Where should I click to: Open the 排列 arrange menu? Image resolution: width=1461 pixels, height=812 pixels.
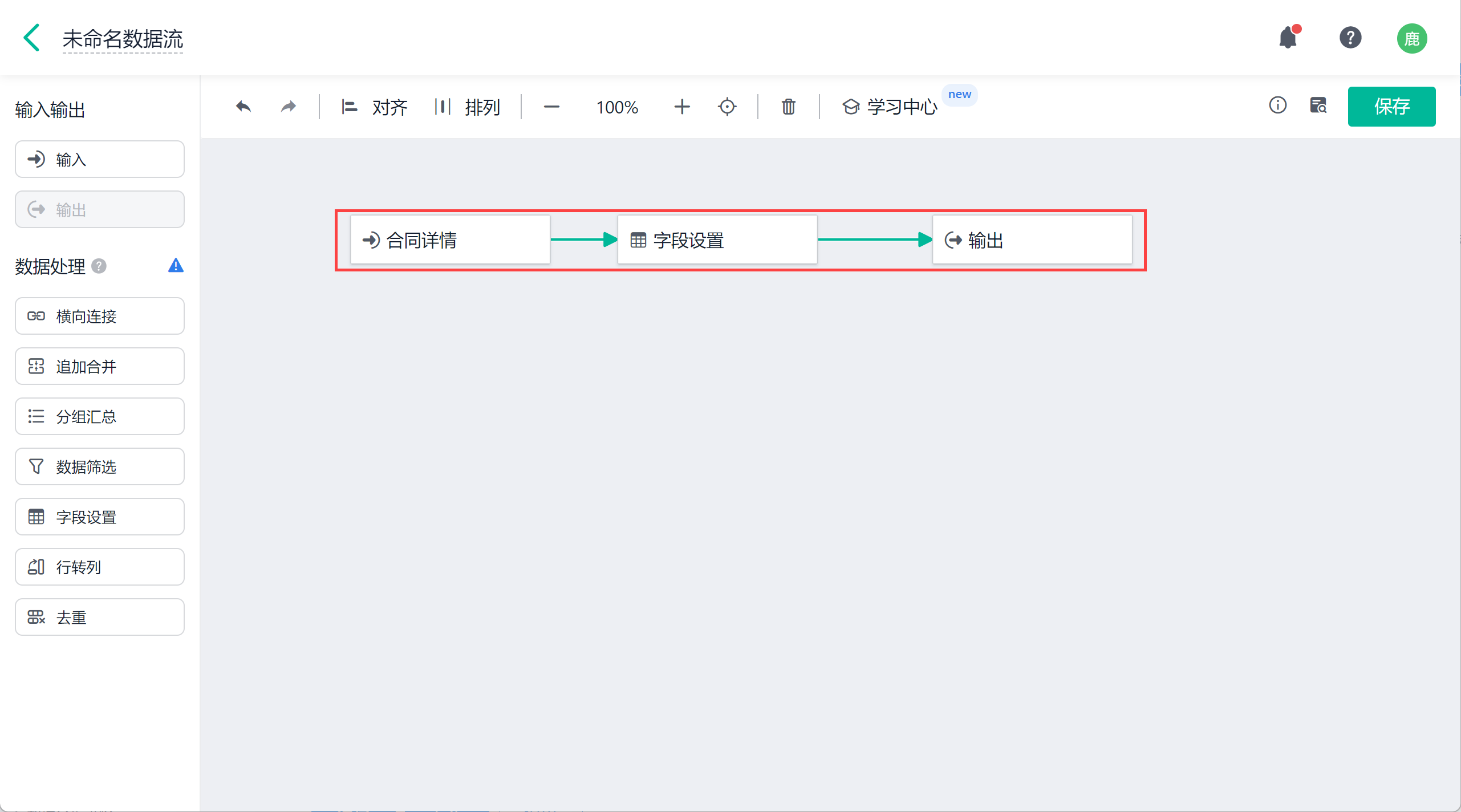467,107
